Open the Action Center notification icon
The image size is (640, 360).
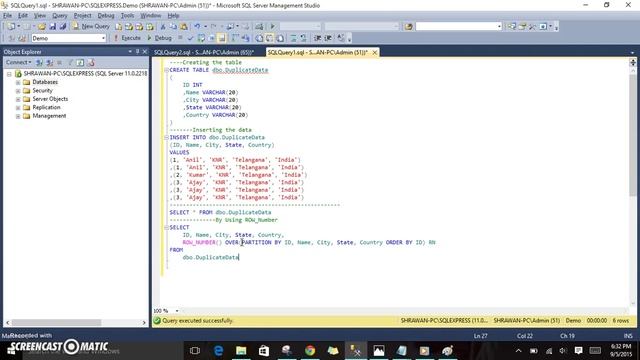(x=578, y=351)
